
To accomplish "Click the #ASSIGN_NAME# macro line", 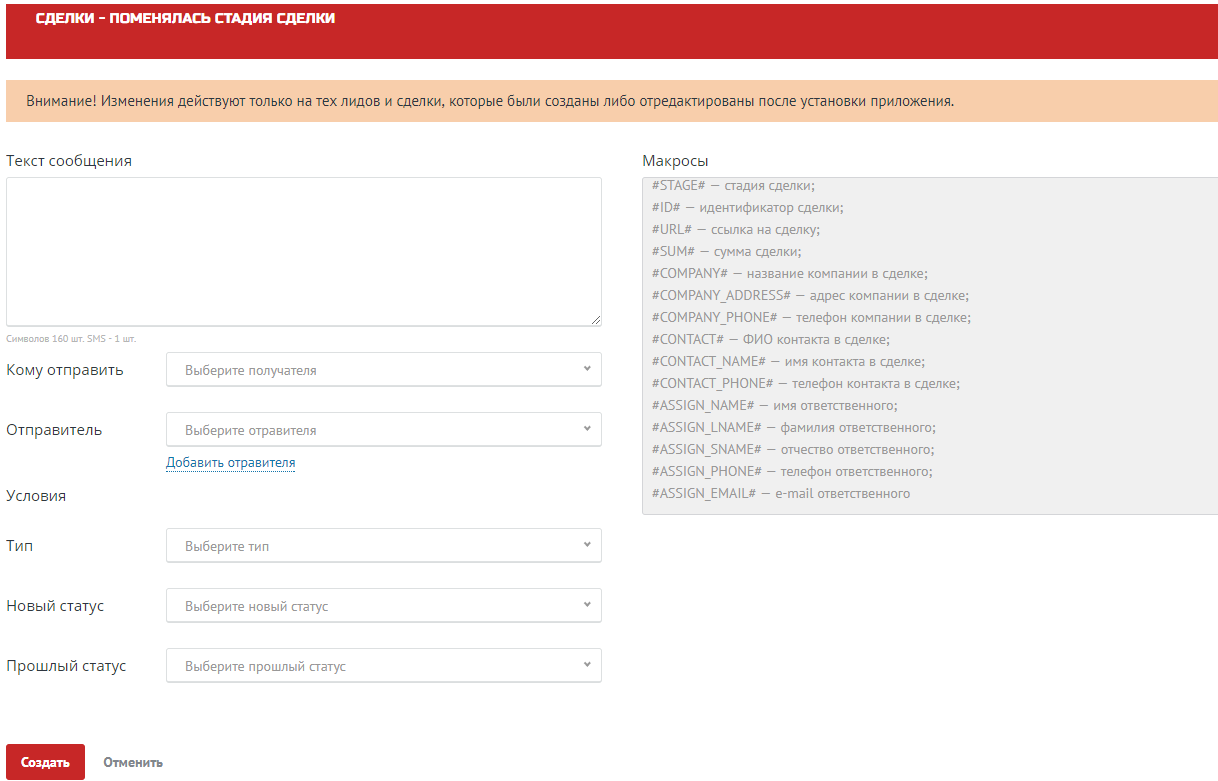I will [x=775, y=405].
